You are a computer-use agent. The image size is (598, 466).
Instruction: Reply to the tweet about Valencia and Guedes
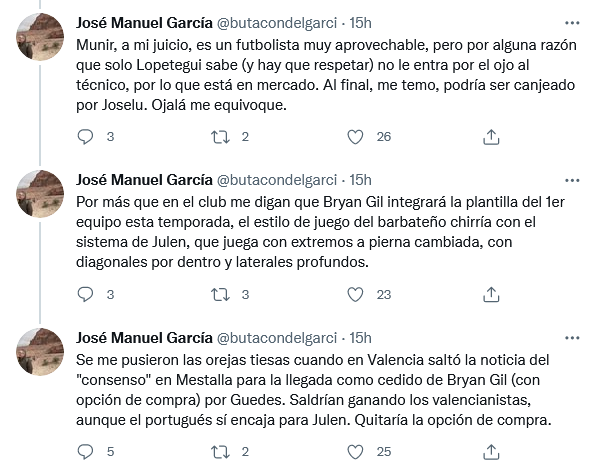pos(85,452)
